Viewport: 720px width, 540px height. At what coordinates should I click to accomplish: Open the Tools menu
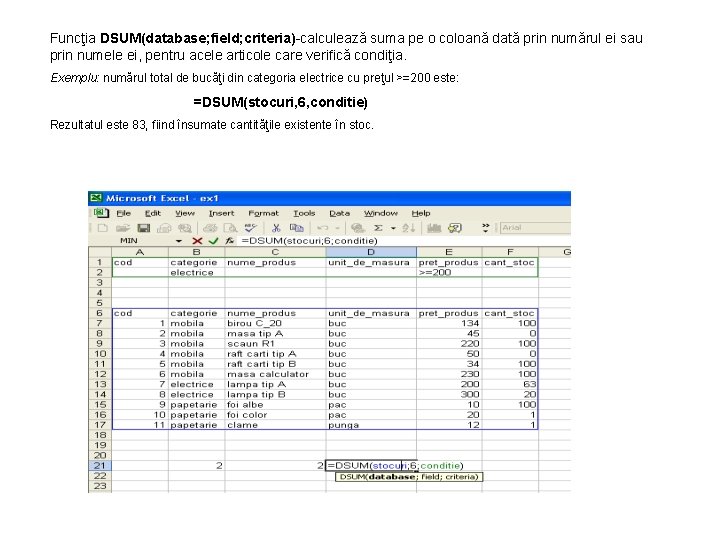tap(304, 213)
